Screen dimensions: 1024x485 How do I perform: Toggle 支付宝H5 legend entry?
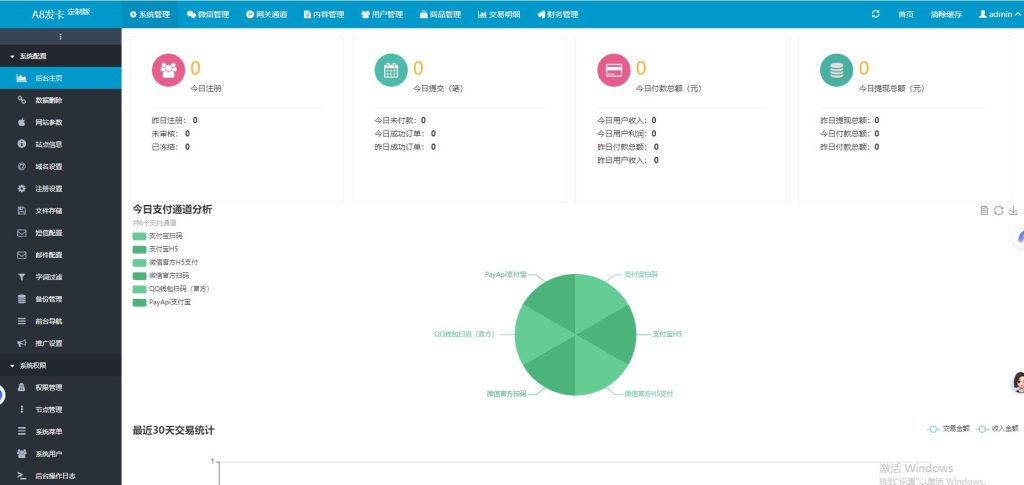(x=155, y=249)
